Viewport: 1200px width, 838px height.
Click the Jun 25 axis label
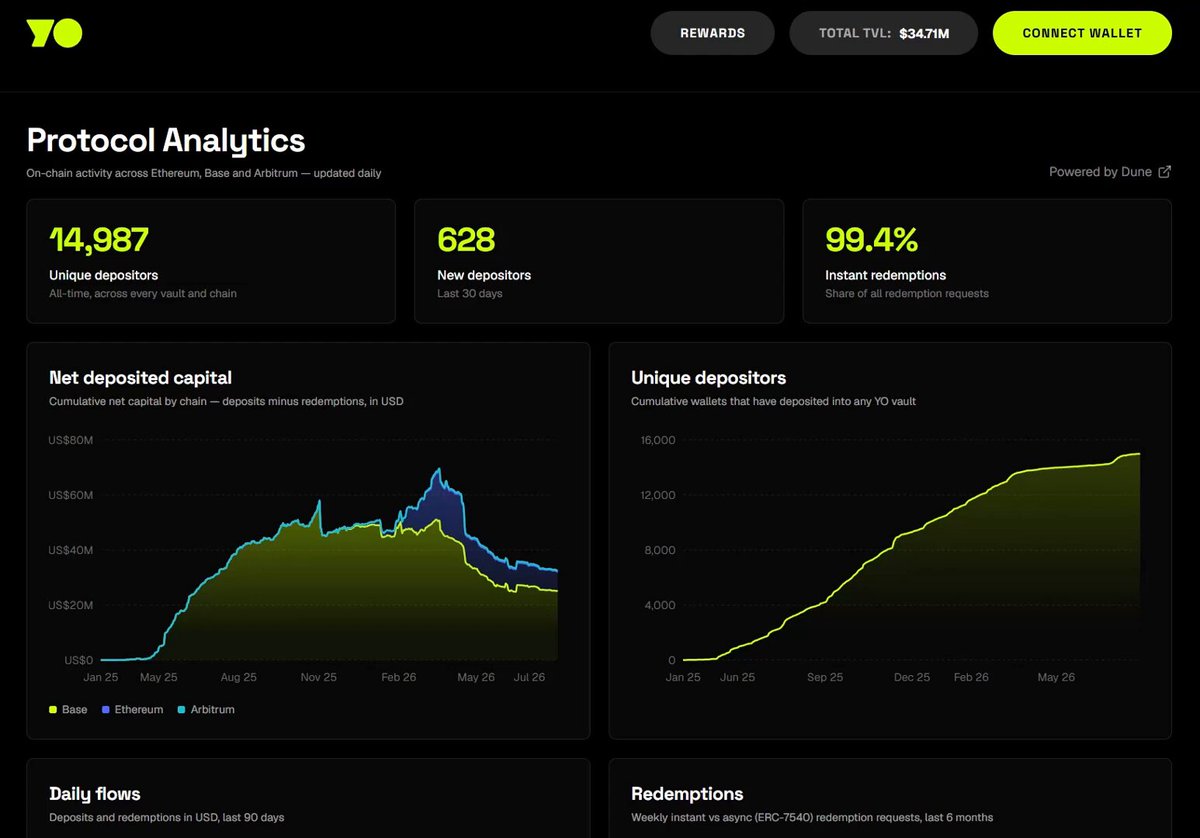tap(737, 677)
